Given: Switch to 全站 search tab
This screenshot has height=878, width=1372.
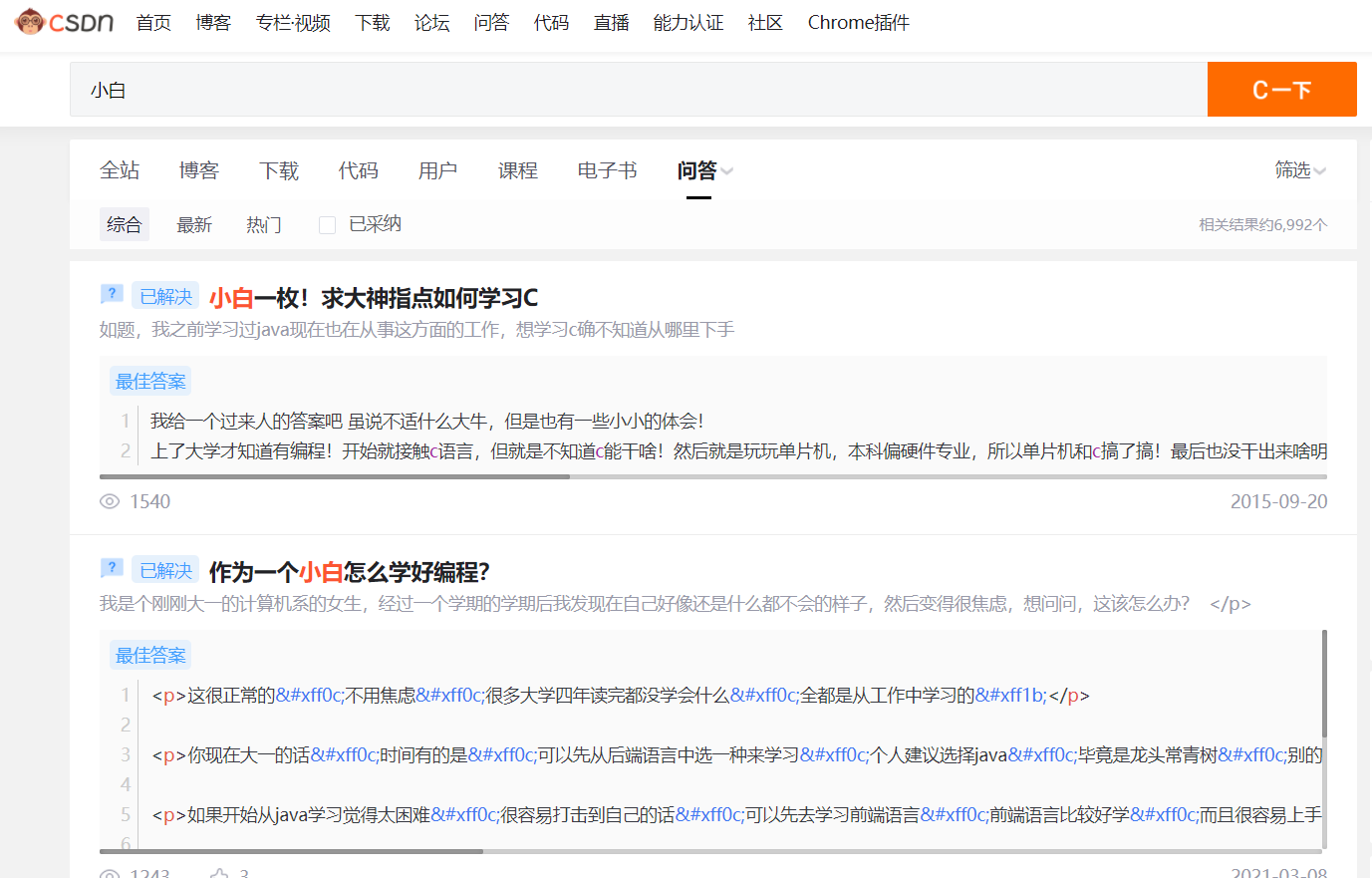Looking at the screenshot, I should (120, 170).
